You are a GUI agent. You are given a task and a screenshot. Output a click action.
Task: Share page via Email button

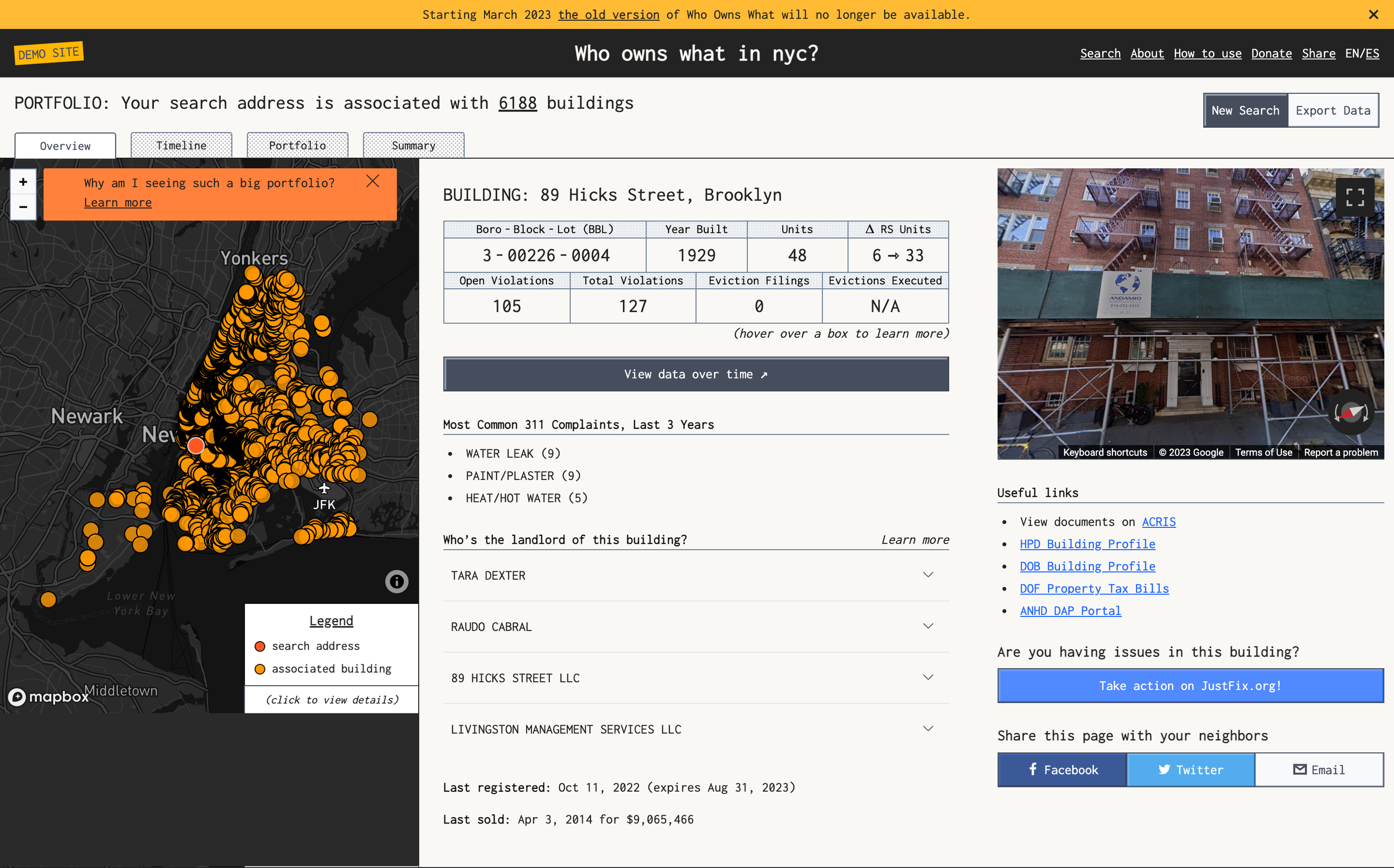click(1319, 770)
